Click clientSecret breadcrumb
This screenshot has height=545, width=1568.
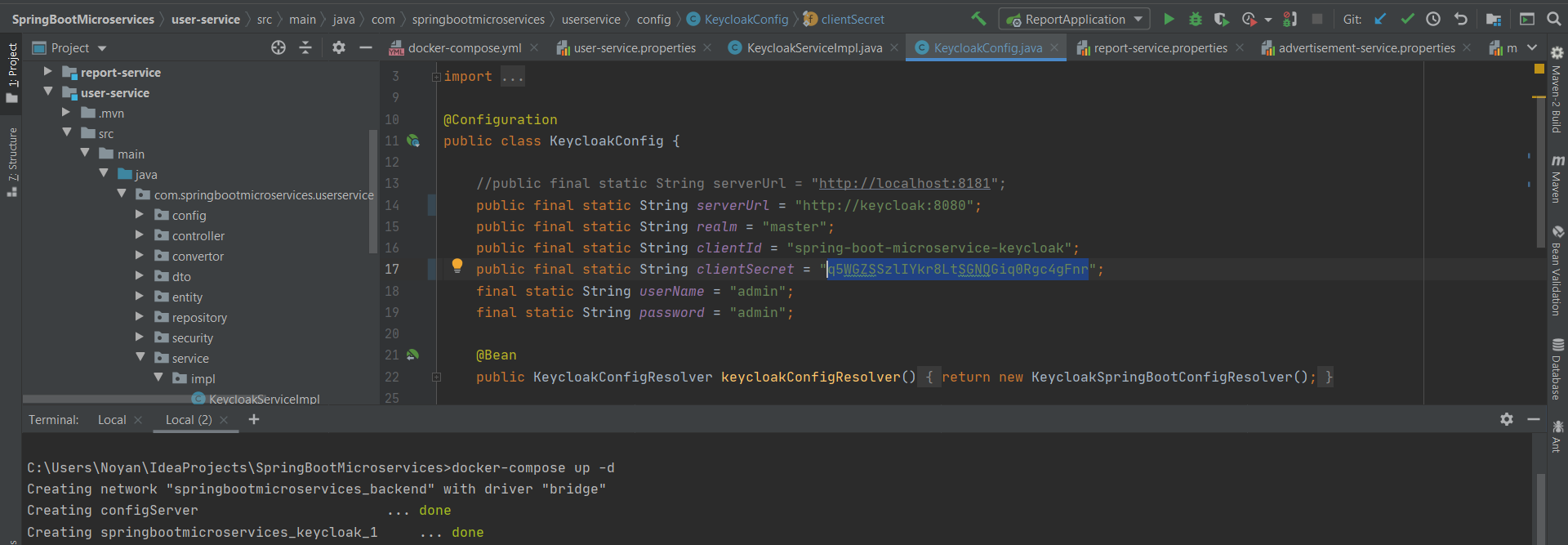844,19
